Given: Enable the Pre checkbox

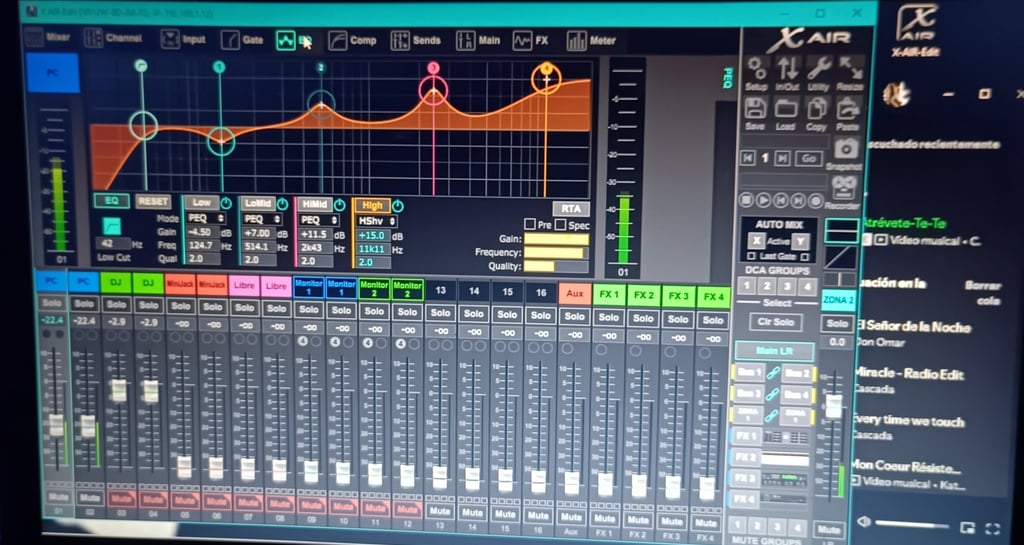Looking at the screenshot, I should pos(530,225).
